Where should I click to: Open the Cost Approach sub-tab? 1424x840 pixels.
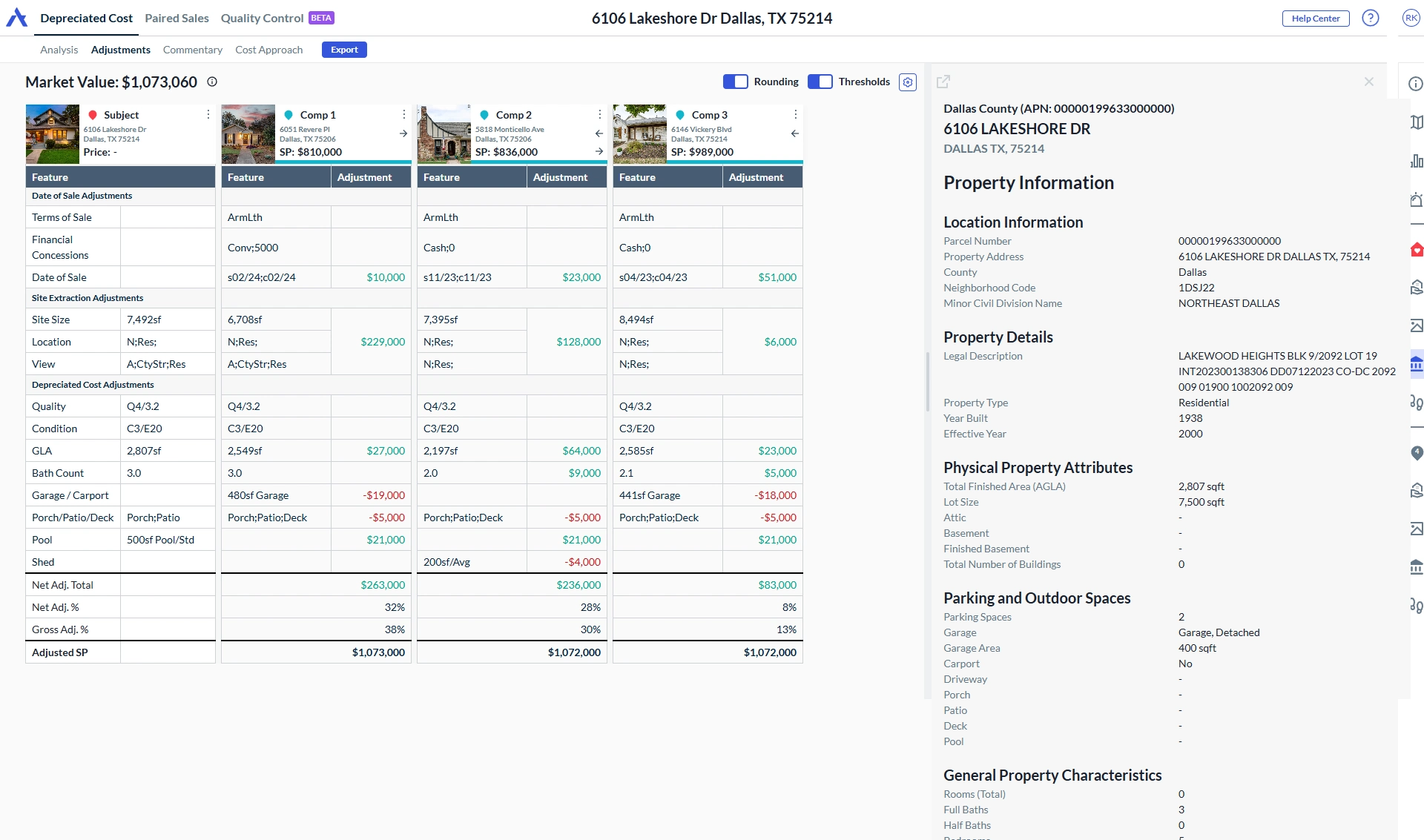(x=268, y=50)
